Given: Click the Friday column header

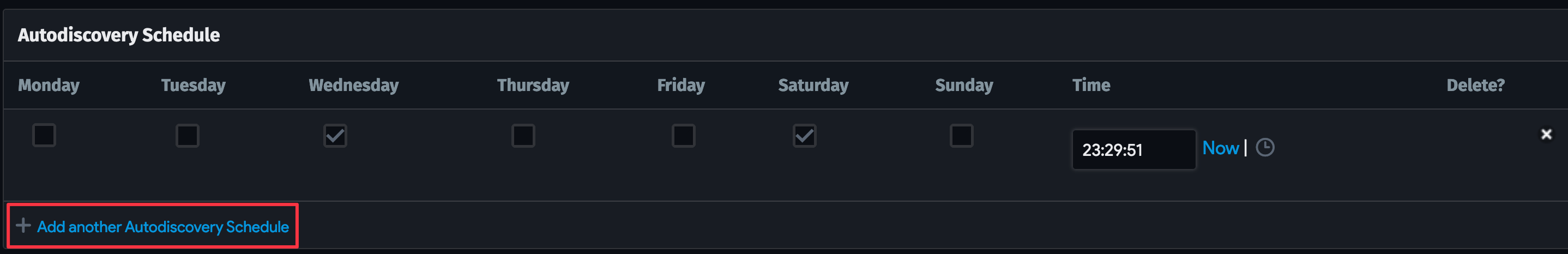Looking at the screenshot, I should tap(680, 85).
